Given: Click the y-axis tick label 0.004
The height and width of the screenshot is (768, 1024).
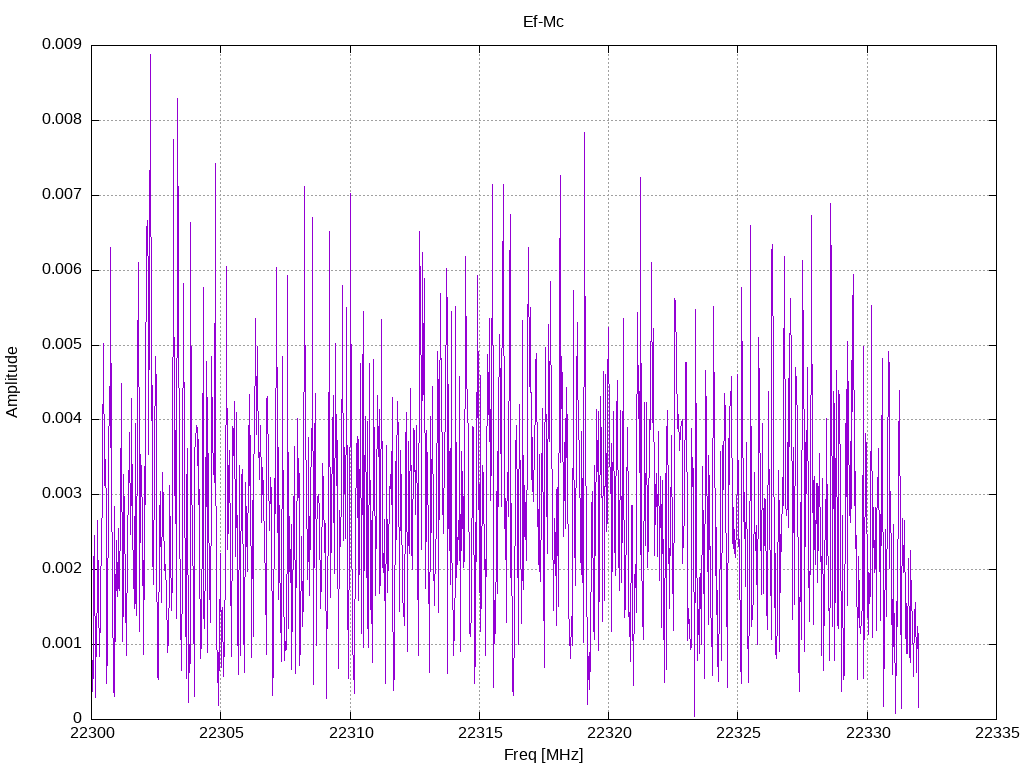Looking at the screenshot, I should coord(62,419).
